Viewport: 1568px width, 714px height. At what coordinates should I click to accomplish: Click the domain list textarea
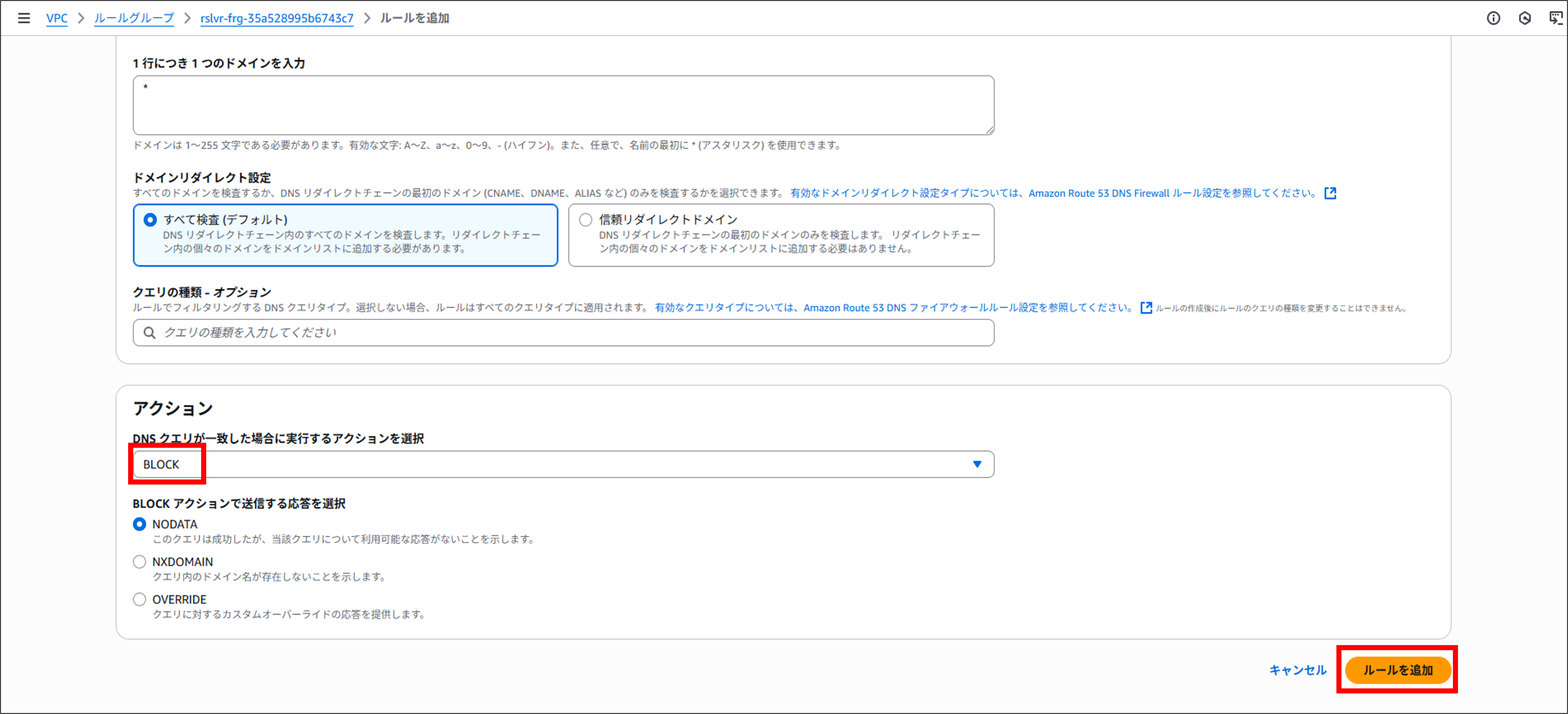coord(564,105)
